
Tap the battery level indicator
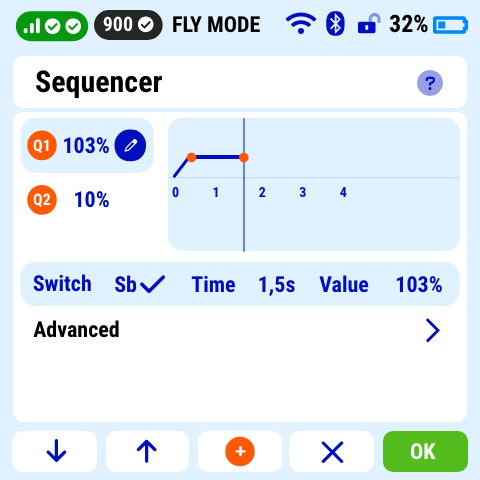(450, 25)
